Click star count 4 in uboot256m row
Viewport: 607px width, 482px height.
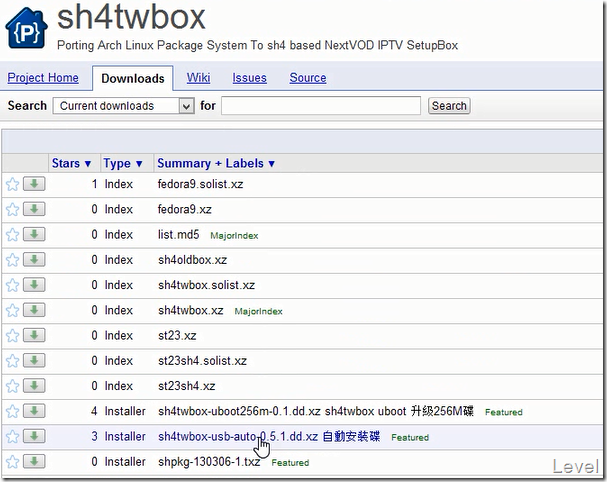[x=94, y=411]
